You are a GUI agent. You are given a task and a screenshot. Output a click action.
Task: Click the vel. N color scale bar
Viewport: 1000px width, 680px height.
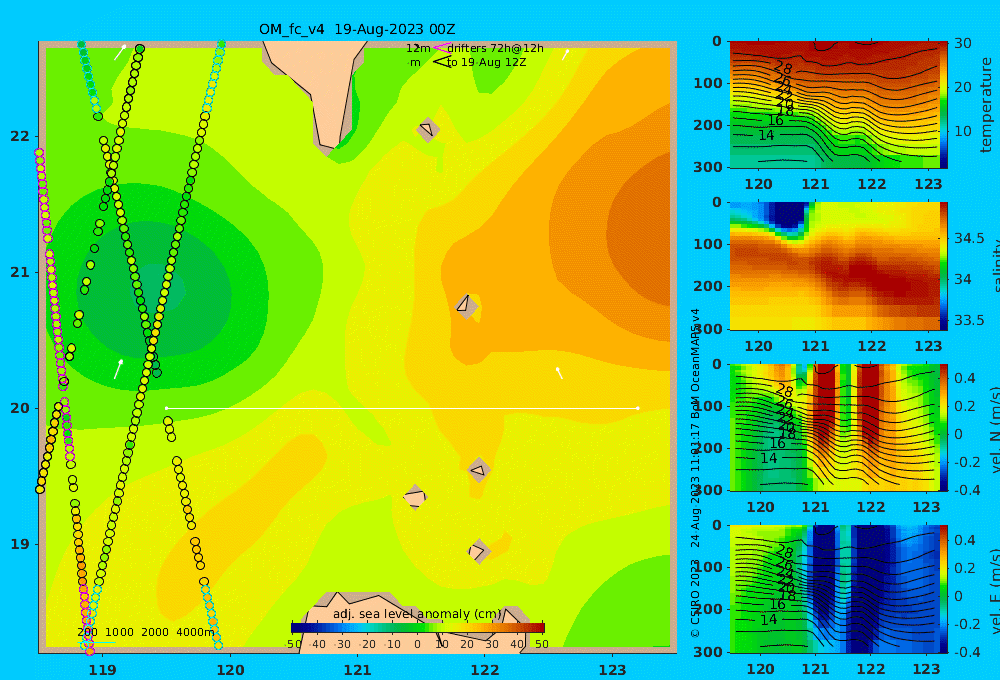(944, 427)
